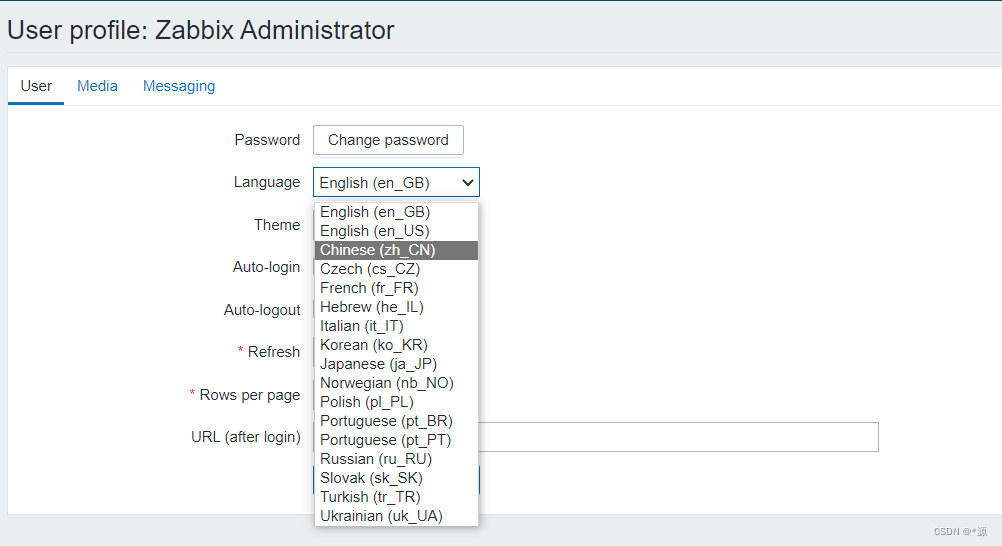This screenshot has width=1002, height=546.
Task: Select Italian (it_IT) language
Action: (396, 326)
